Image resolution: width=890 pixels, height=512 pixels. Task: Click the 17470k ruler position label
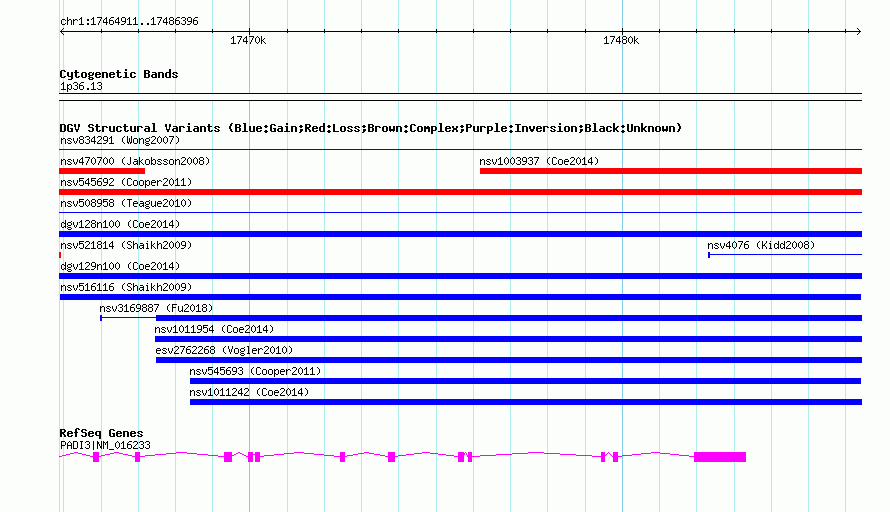[x=248, y=40]
